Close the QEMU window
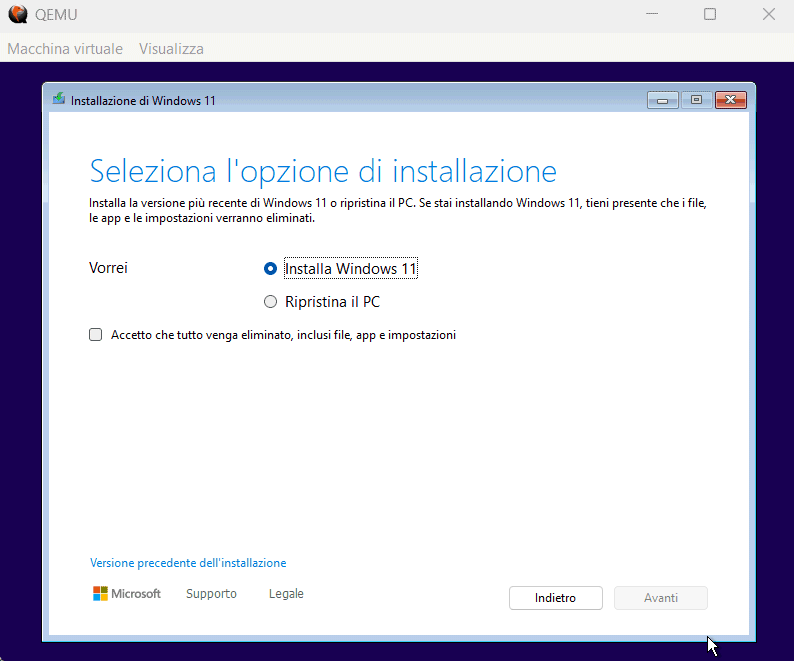Screen dimensions: 794x661 tap(769, 14)
